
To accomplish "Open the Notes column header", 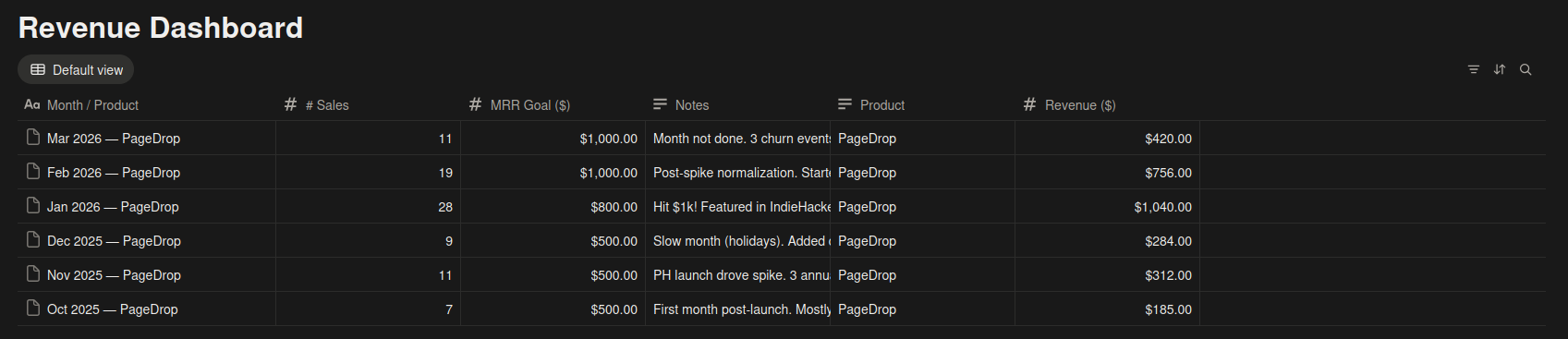I will (x=737, y=105).
